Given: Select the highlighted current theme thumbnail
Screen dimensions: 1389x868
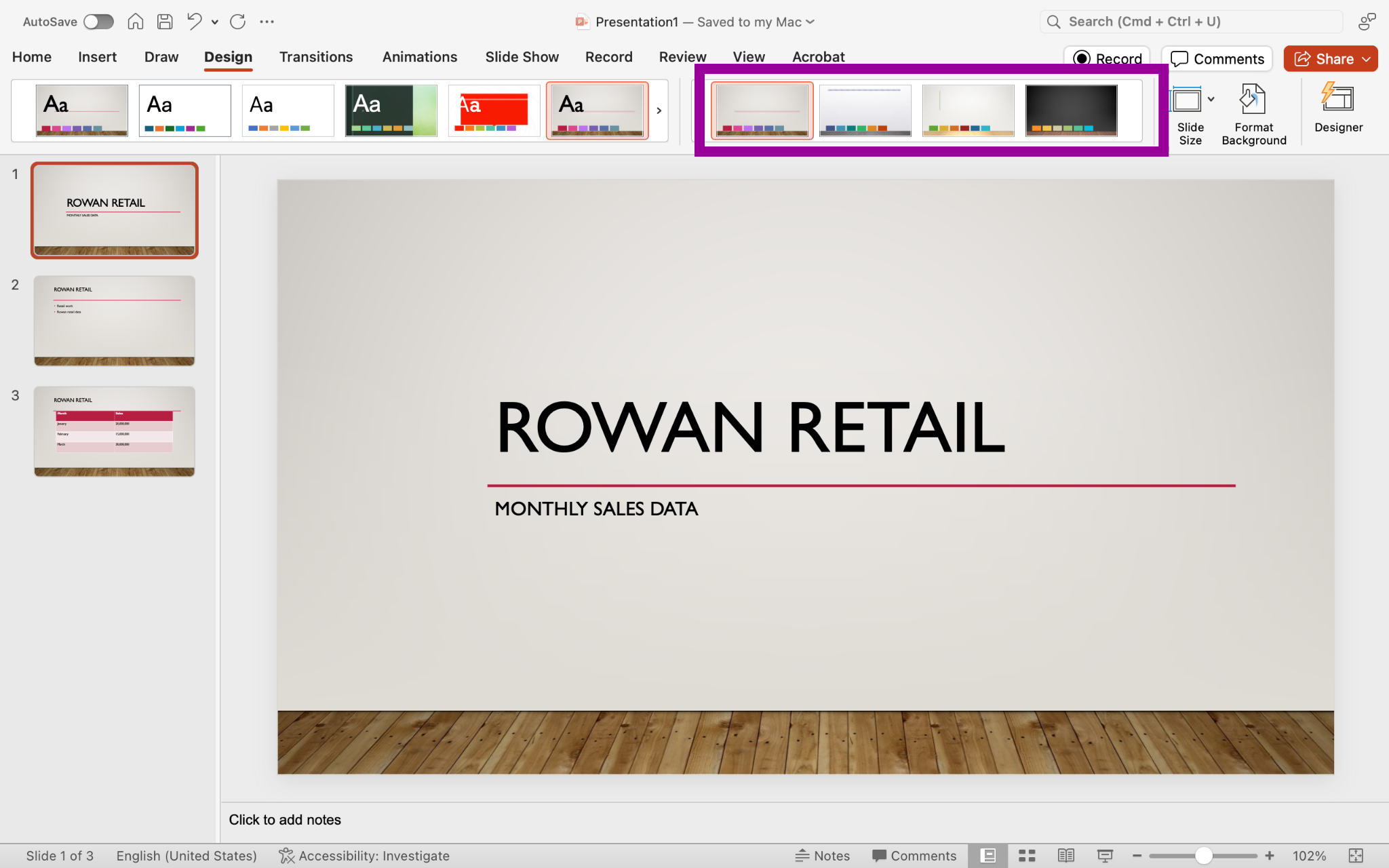Looking at the screenshot, I should coord(597,111).
